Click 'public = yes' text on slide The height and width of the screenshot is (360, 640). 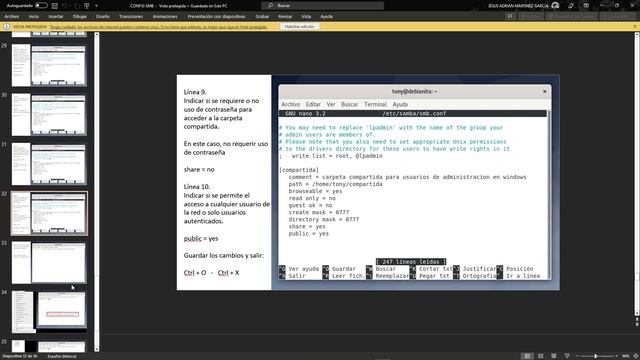click(201, 238)
